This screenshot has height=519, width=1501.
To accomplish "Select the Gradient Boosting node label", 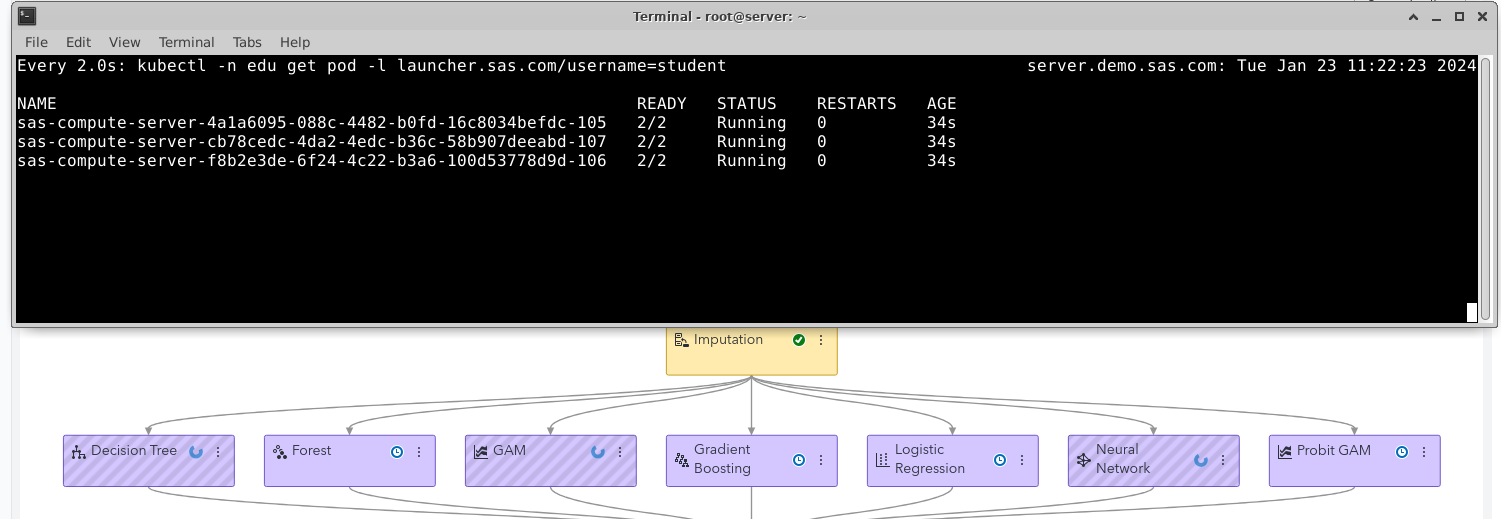I will [722, 459].
